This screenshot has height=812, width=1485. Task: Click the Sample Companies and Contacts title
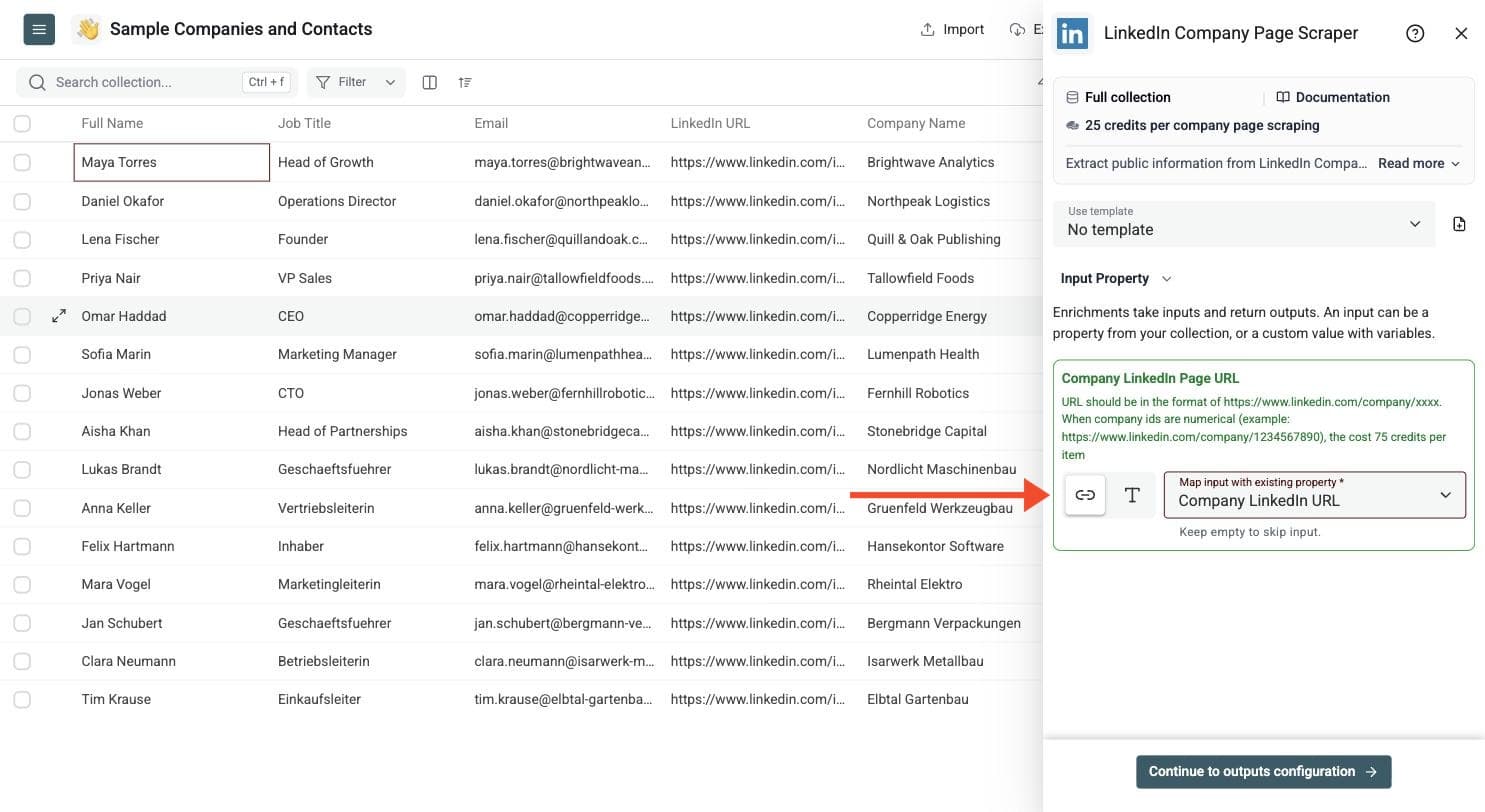coord(241,29)
